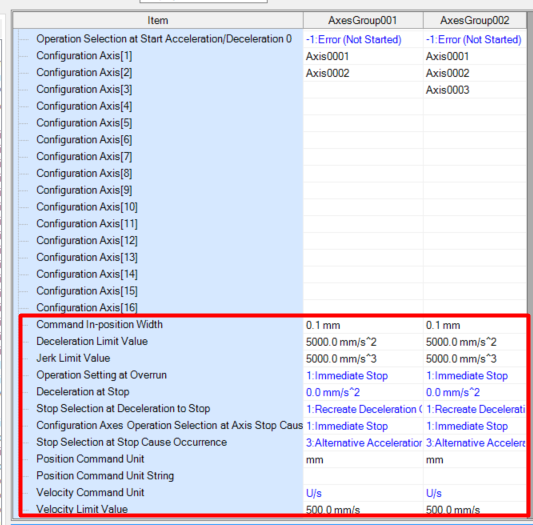Screen dimensions: 533x525
Task: Select the Jerk Limit Value row label
Action: (73, 358)
